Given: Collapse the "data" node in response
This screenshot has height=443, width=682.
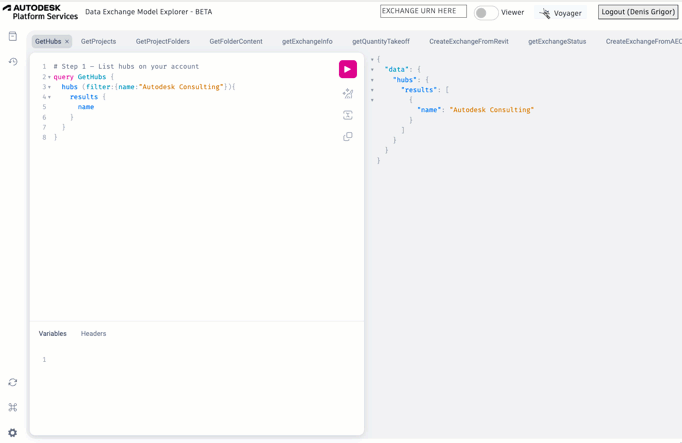Looking at the screenshot, I should pyautogui.click(x=372, y=70).
